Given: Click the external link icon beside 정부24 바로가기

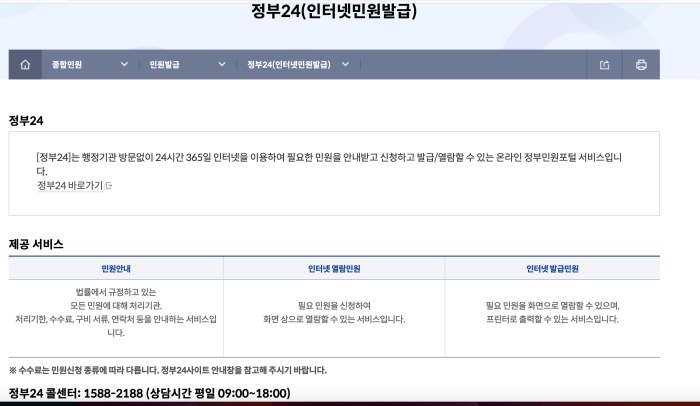Looking at the screenshot, I should [108, 185].
